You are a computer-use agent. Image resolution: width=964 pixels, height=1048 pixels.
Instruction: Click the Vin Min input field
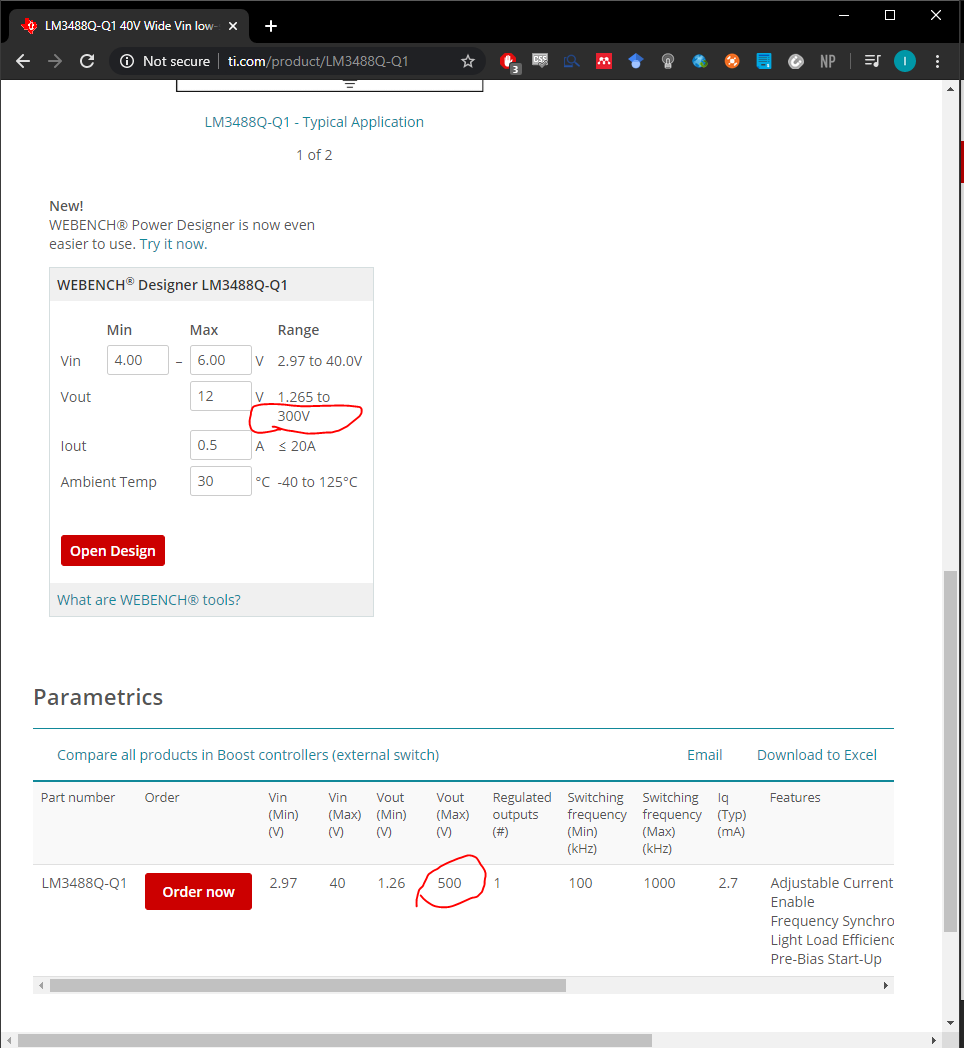(138, 360)
